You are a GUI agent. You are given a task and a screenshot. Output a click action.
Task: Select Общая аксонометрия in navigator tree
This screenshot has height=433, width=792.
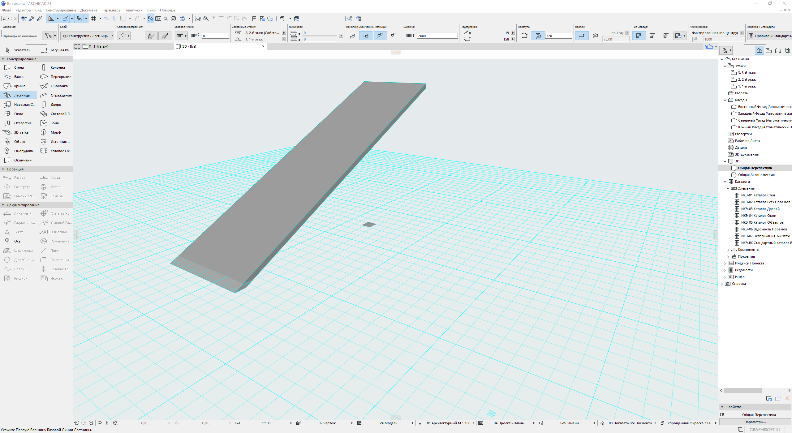756,175
